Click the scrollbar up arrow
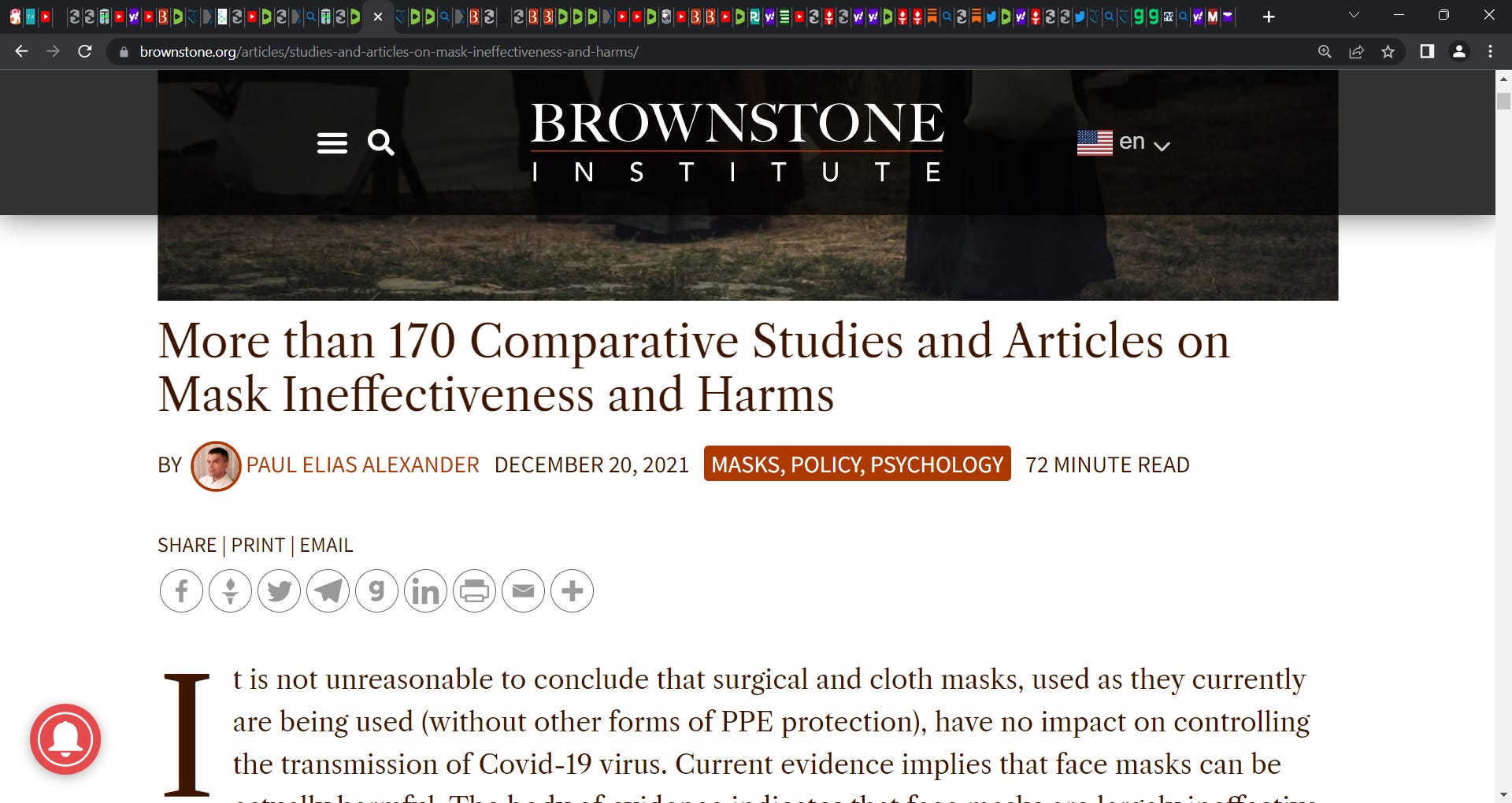Image resolution: width=1512 pixels, height=803 pixels. coord(1503,80)
